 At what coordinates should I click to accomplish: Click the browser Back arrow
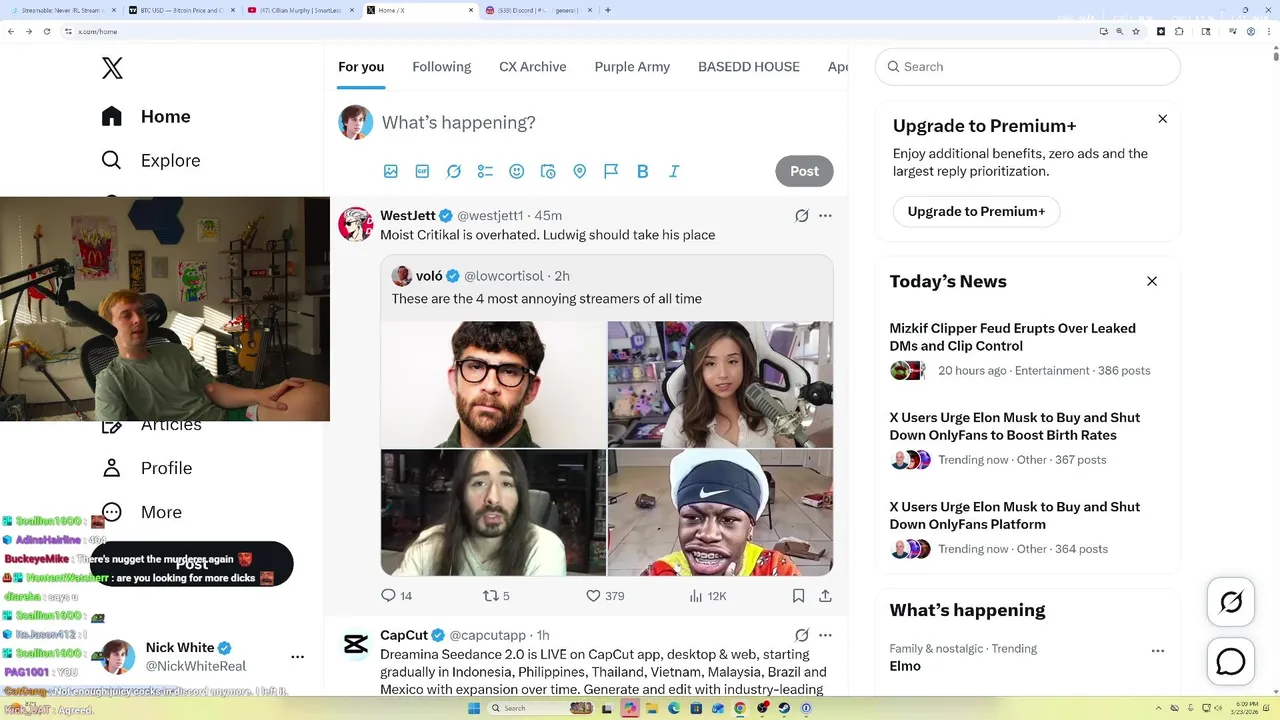point(11,31)
